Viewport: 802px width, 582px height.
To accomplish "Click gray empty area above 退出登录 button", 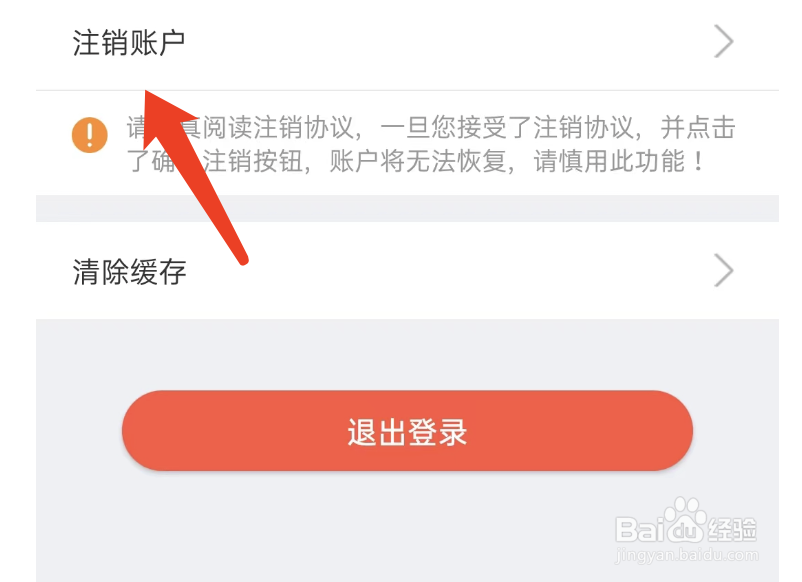I will coord(407,354).
